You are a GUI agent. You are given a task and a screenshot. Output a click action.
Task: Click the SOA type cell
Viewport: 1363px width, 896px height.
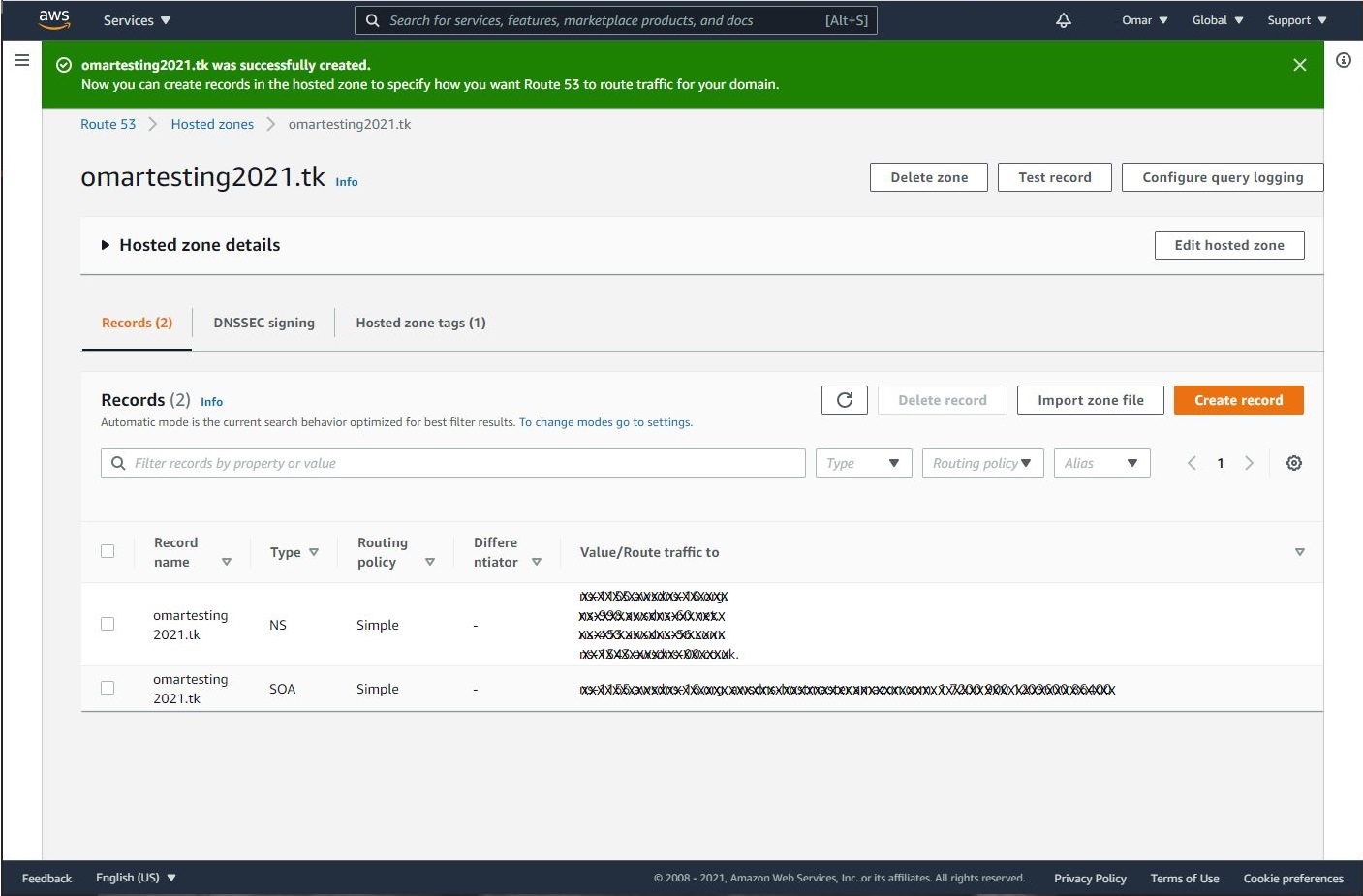coord(283,689)
